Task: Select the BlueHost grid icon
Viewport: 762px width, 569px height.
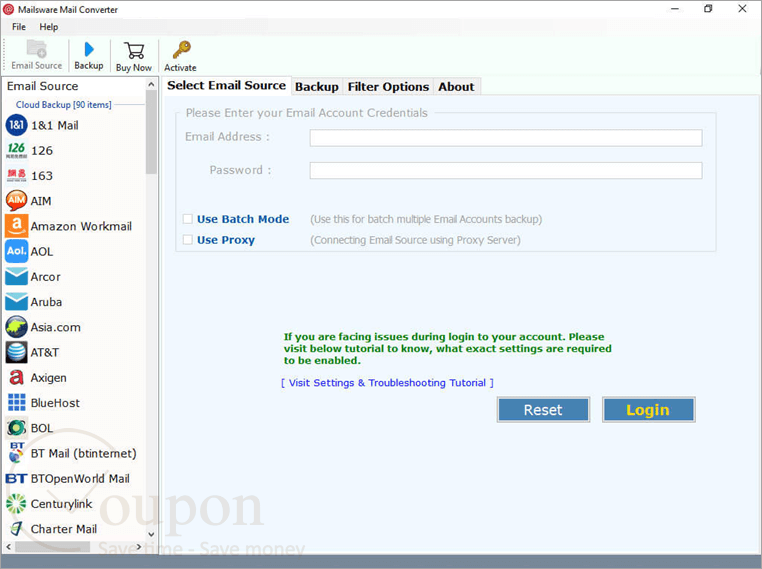Action: point(17,403)
